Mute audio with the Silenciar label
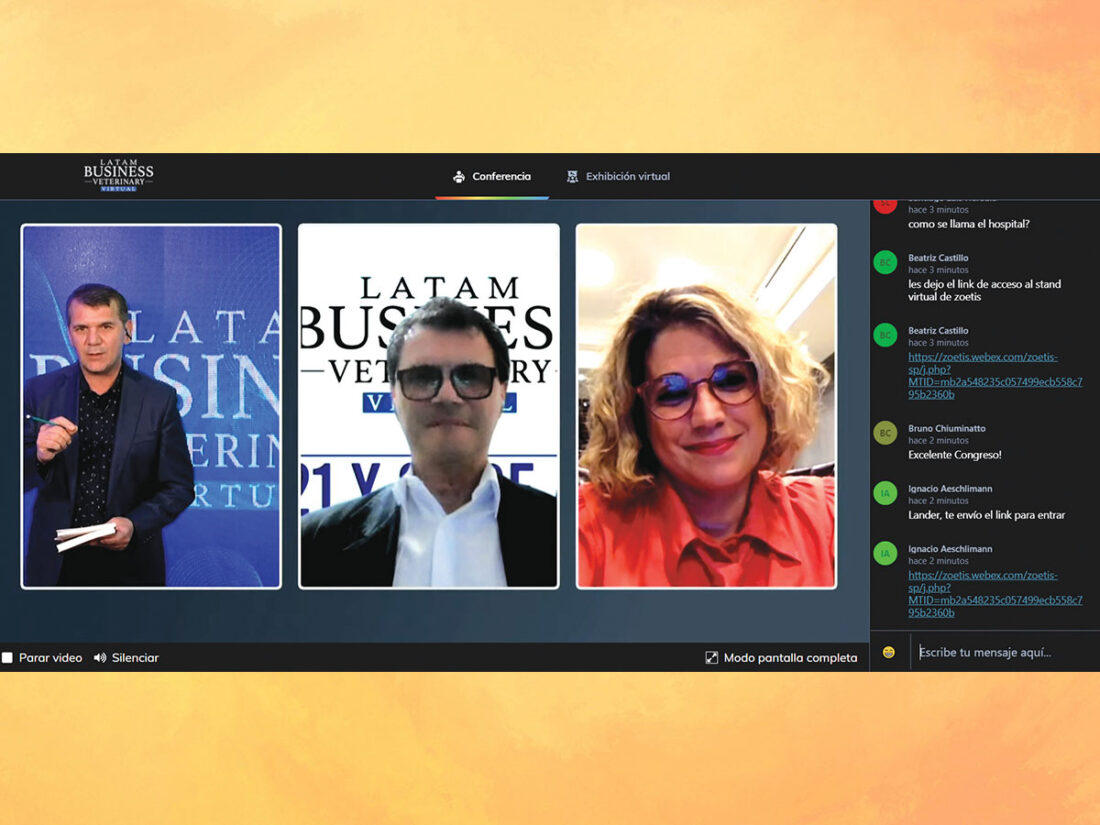1100x825 pixels. [135, 658]
